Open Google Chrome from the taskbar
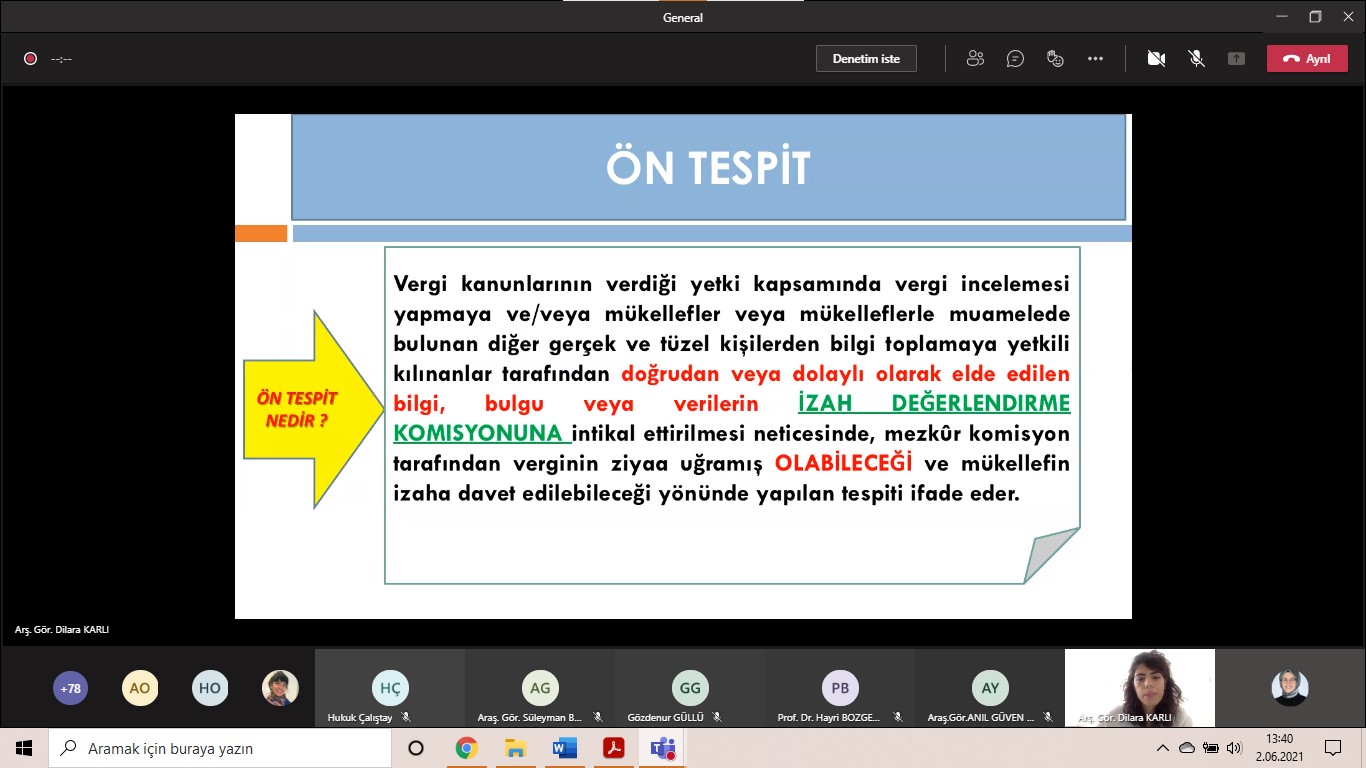This screenshot has width=1366, height=768. (466, 748)
